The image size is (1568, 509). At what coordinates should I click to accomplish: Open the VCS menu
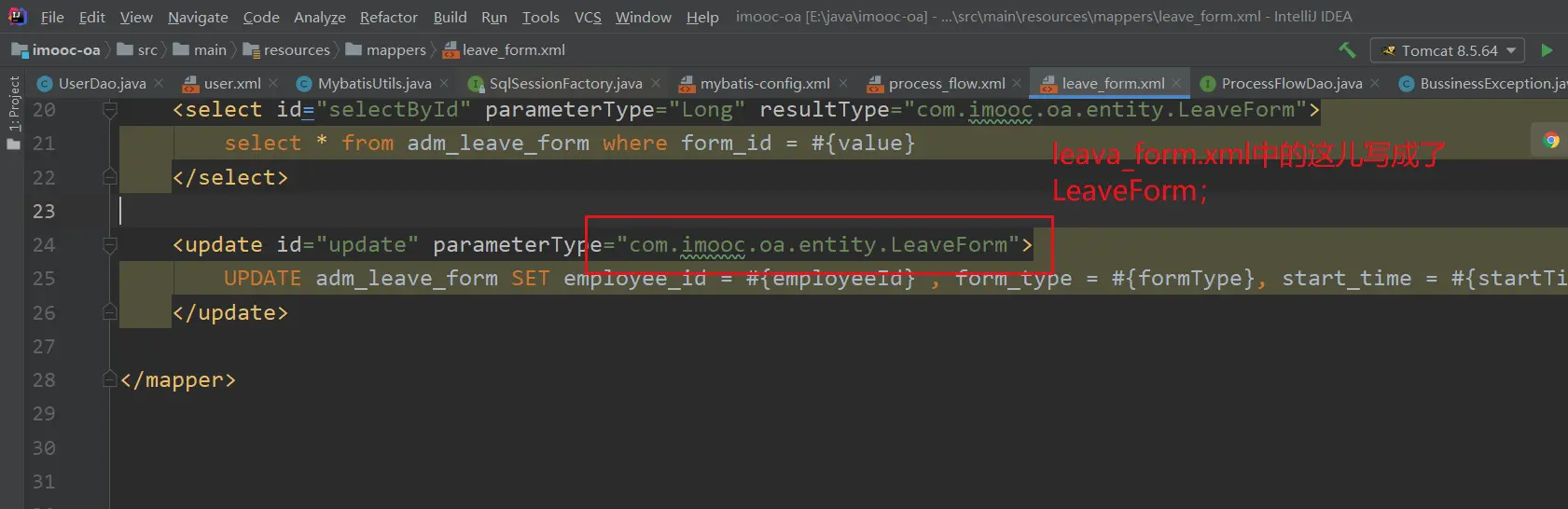[x=588, y=17]
